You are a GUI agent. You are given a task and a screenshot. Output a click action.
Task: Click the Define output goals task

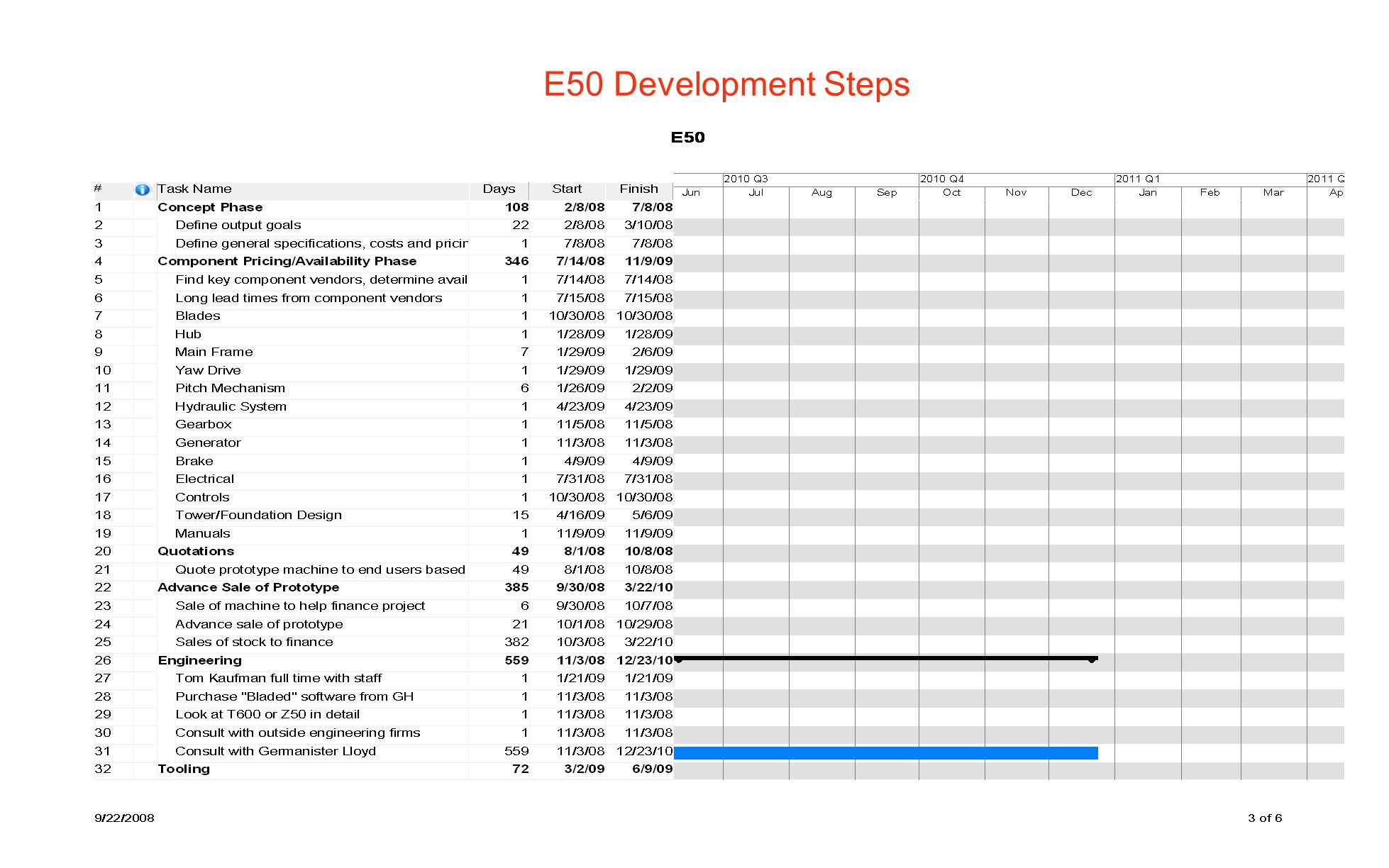click(238, 225)
